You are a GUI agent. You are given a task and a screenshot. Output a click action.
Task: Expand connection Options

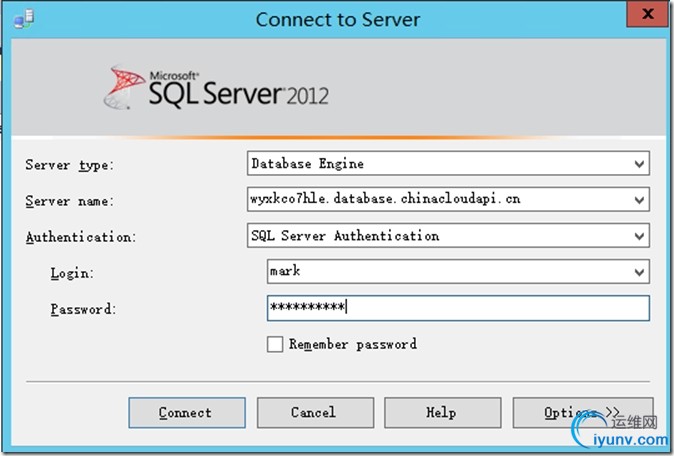pos(582,413)
